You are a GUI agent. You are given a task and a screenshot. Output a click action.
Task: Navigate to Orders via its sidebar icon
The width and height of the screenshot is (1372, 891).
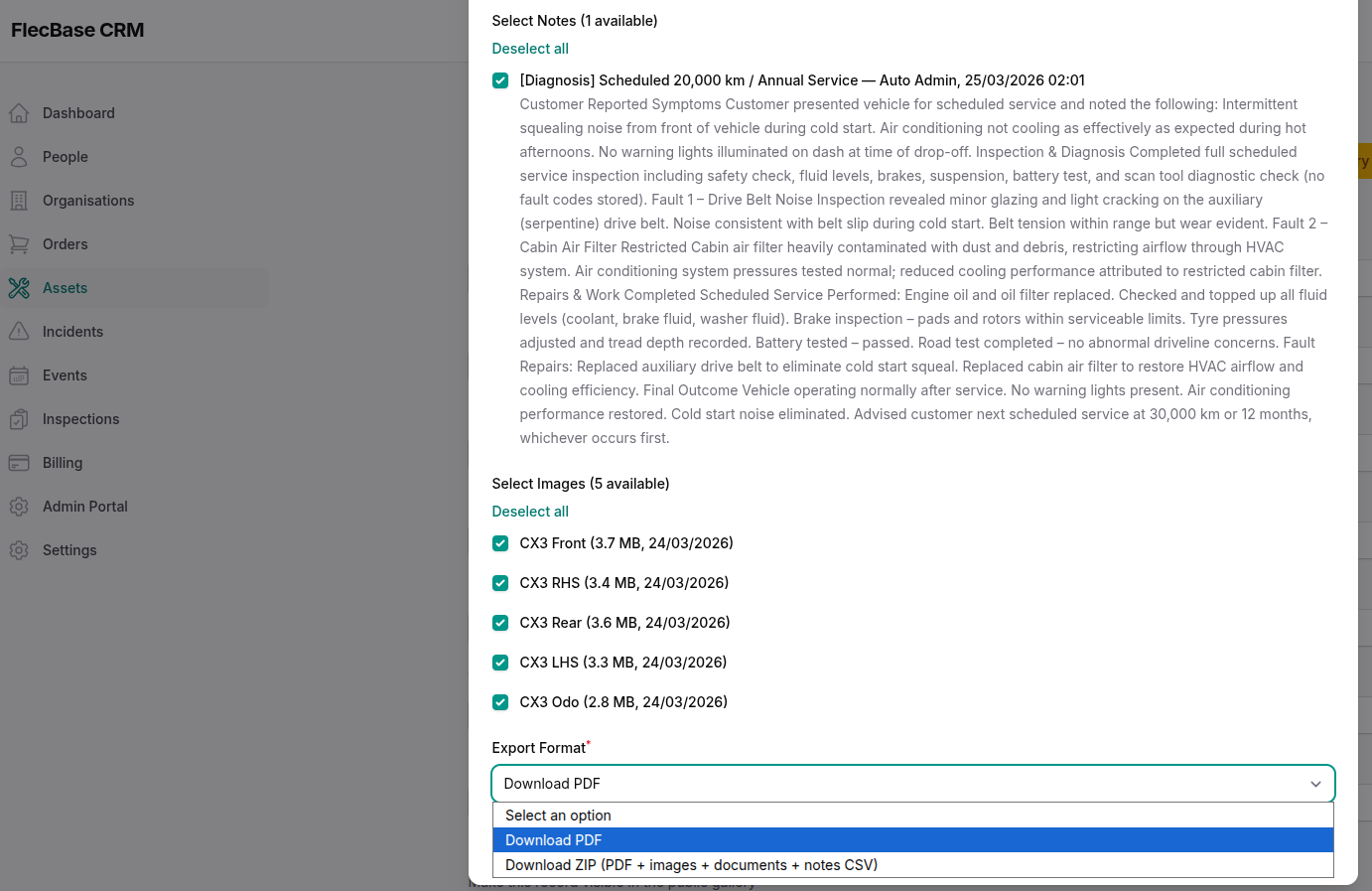18,243
